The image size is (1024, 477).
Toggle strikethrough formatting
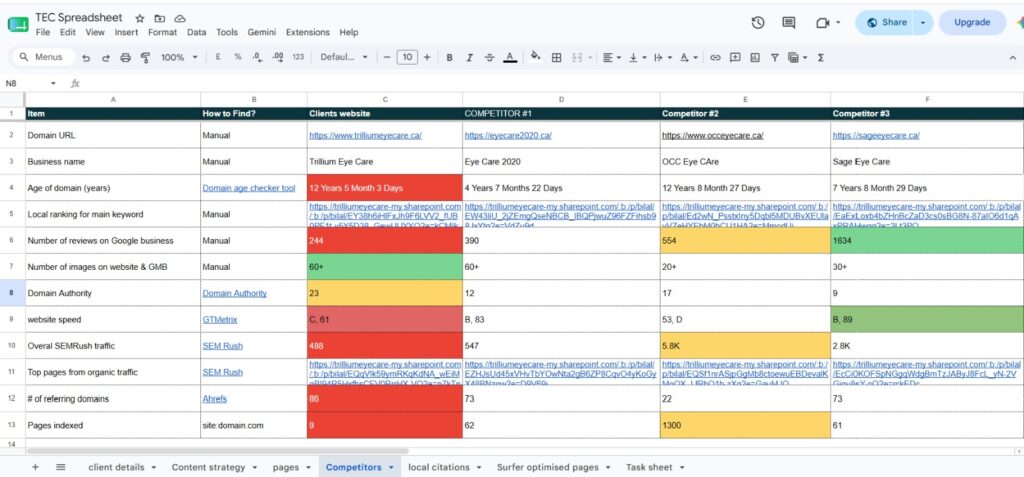click(489, 58)
